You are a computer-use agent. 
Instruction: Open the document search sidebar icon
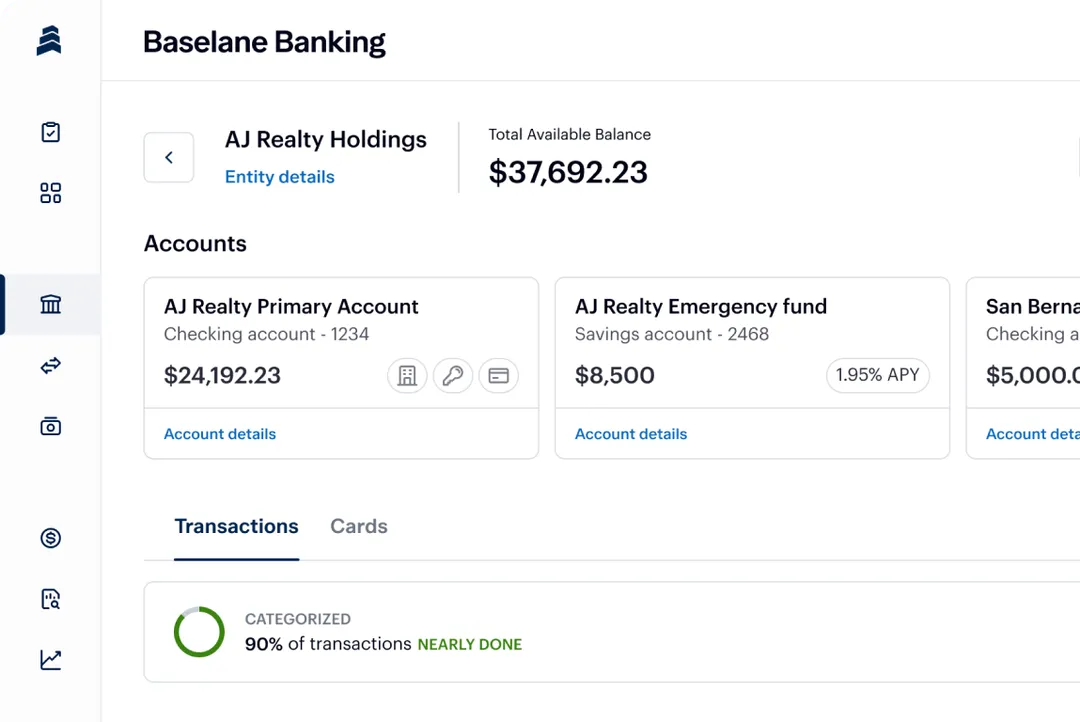pos(51,599)
